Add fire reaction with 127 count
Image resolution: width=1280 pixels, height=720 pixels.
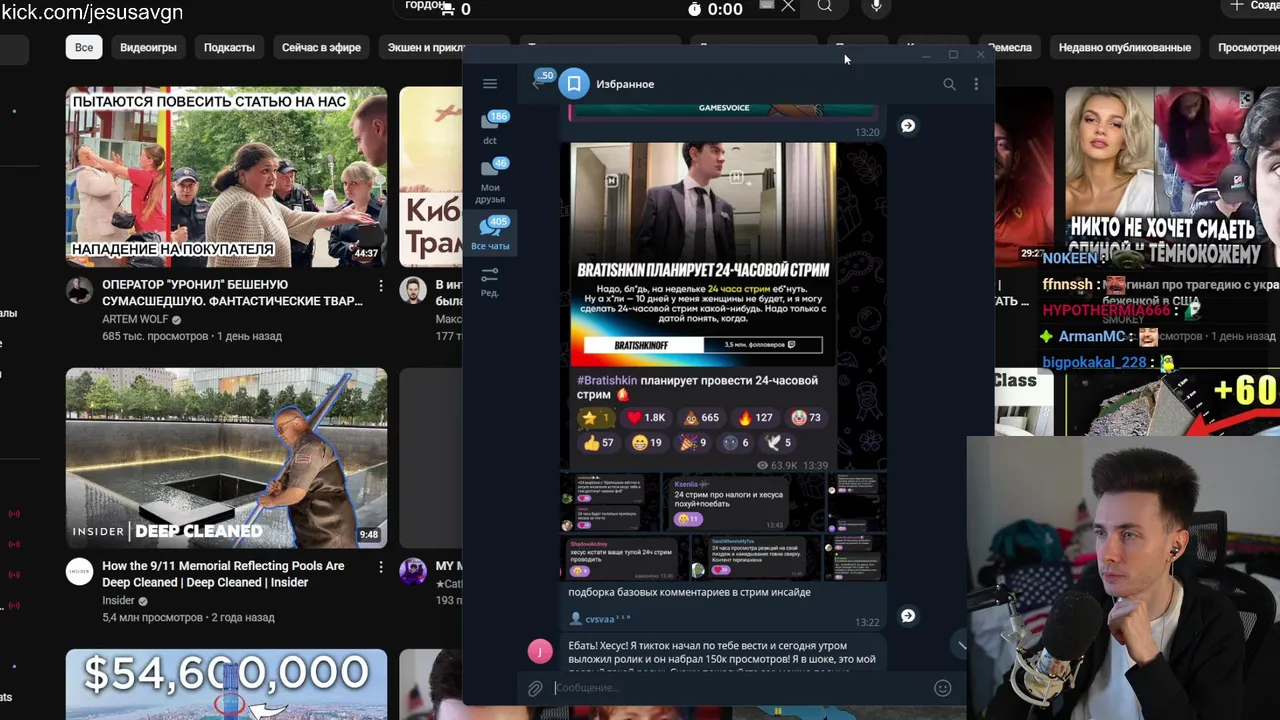(755, 418)
